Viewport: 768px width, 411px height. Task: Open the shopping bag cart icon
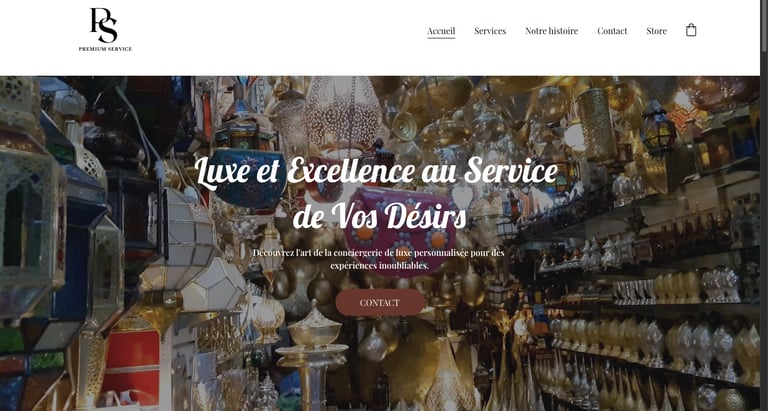(691, 30)
